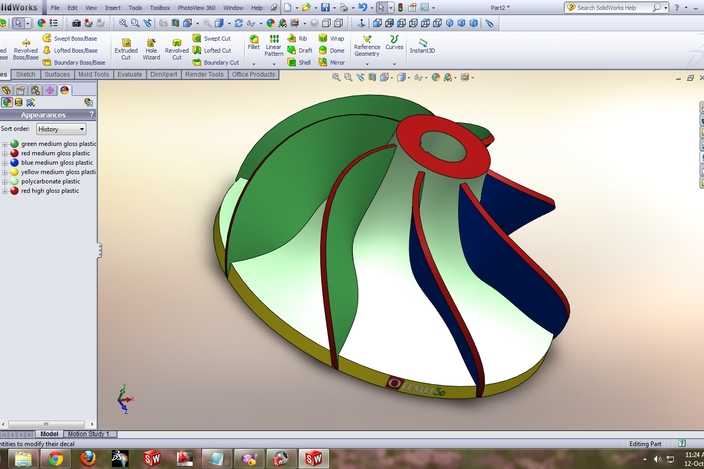Open the Sort order History dropdown

click(61, 129)
